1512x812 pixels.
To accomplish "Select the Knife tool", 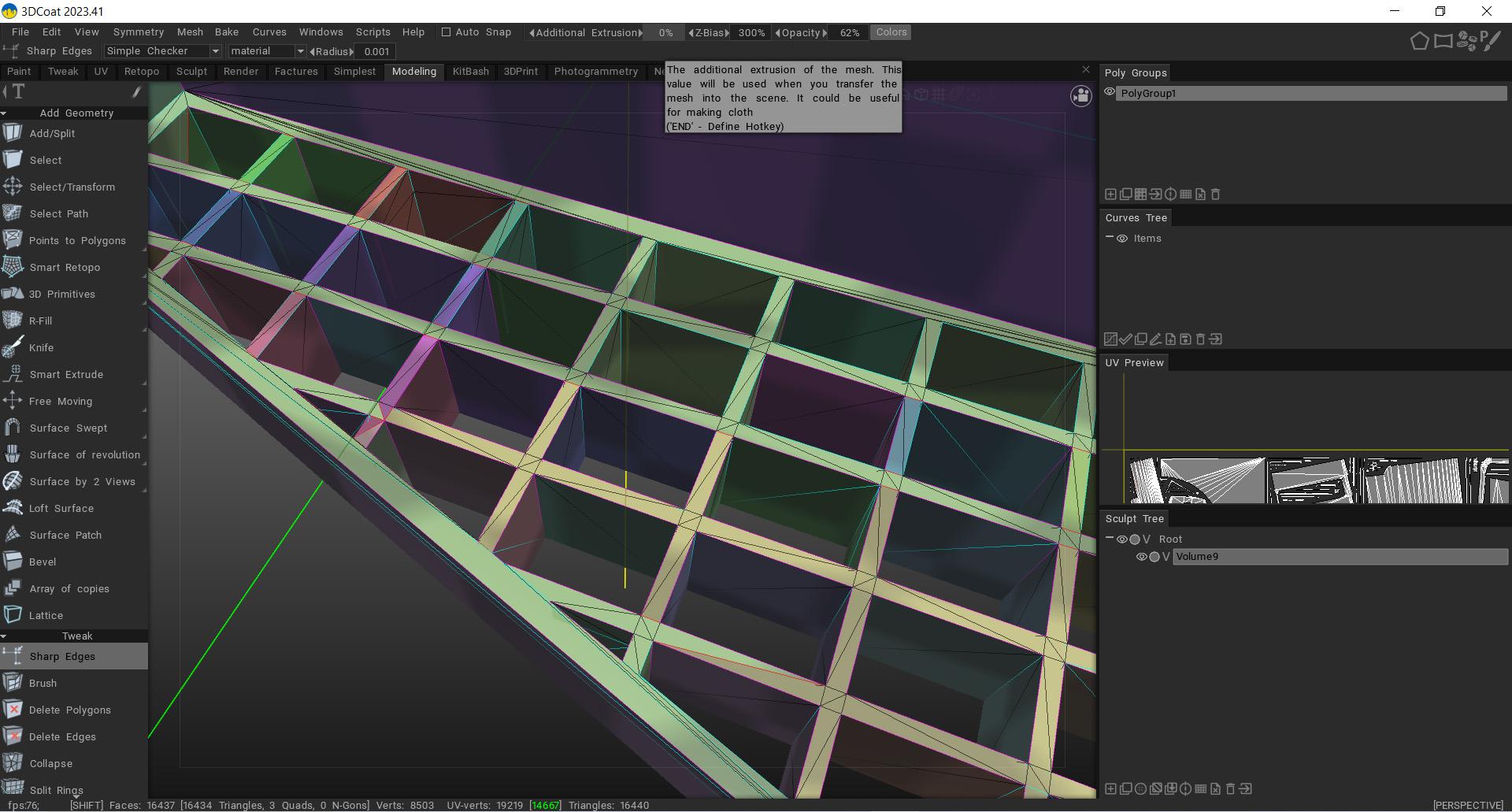I will tap(41, 347).
